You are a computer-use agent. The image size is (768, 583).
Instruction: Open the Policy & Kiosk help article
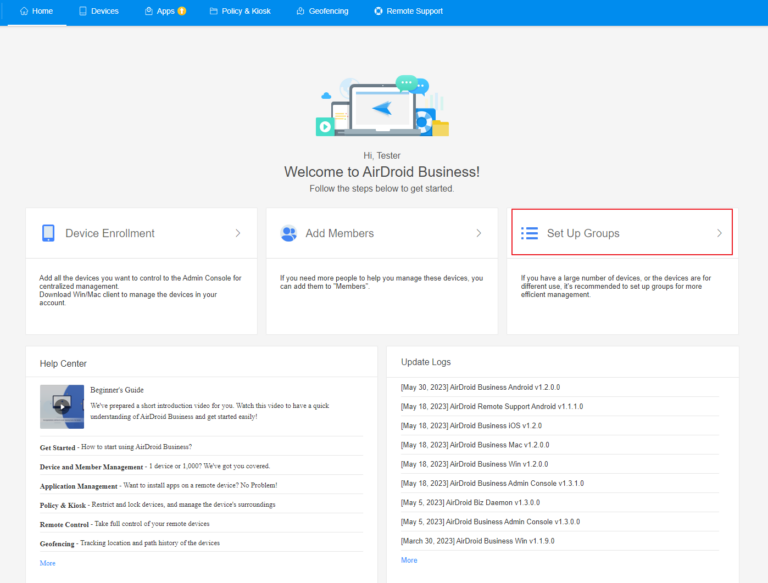pos(157,505)
